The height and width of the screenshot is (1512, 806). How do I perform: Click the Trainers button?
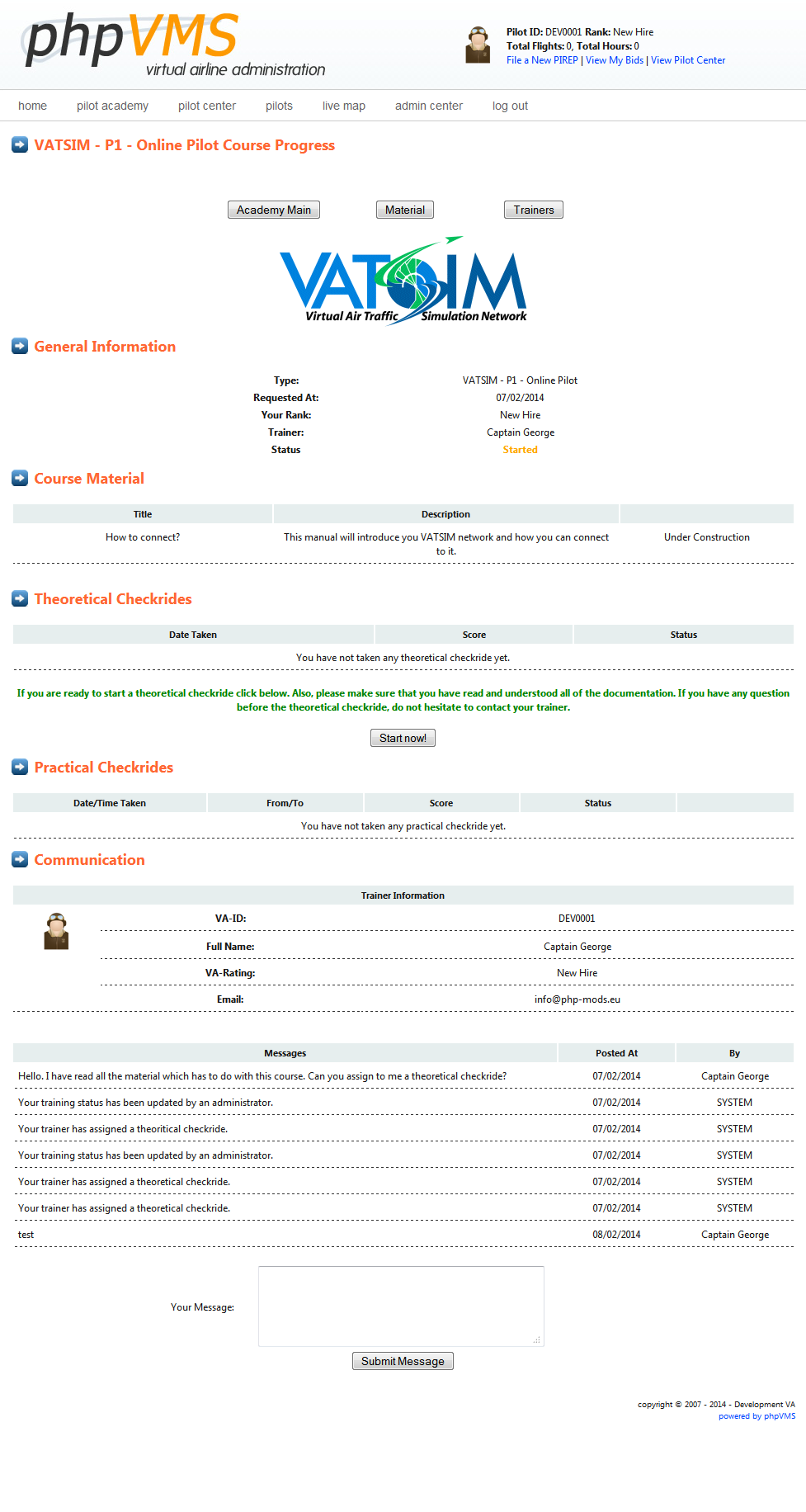[x=534, y=210]
